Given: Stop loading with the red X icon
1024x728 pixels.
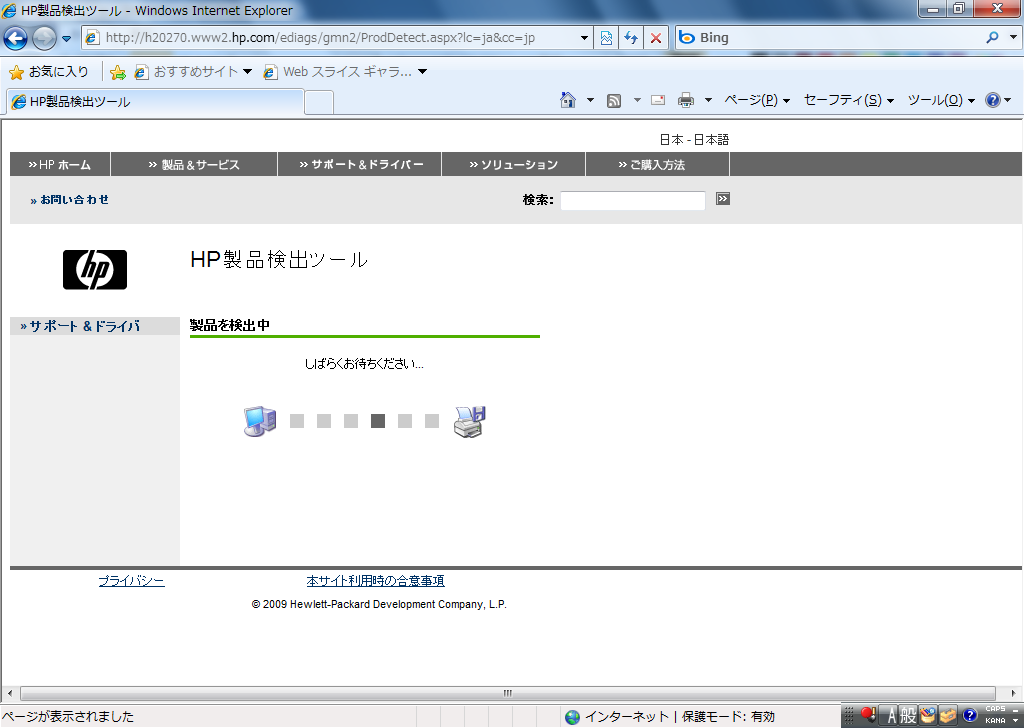Looking at the screenshot, I should pos(656,38).
